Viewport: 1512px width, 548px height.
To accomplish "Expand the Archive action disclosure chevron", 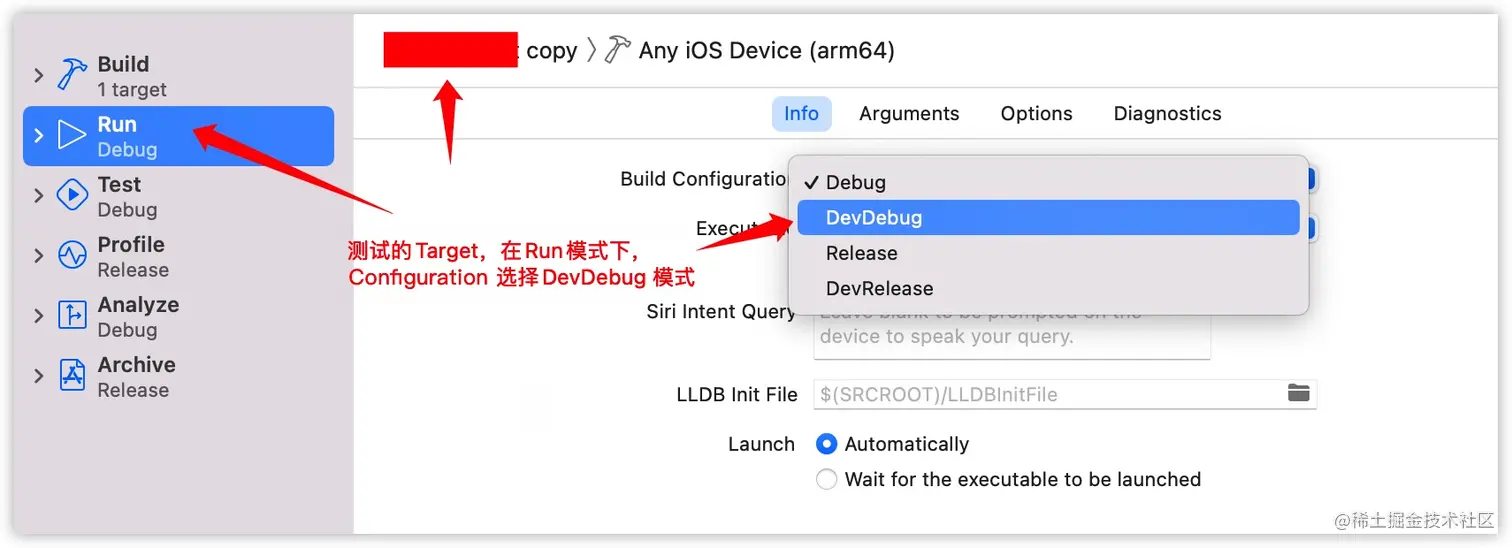I will pos(39,375).
